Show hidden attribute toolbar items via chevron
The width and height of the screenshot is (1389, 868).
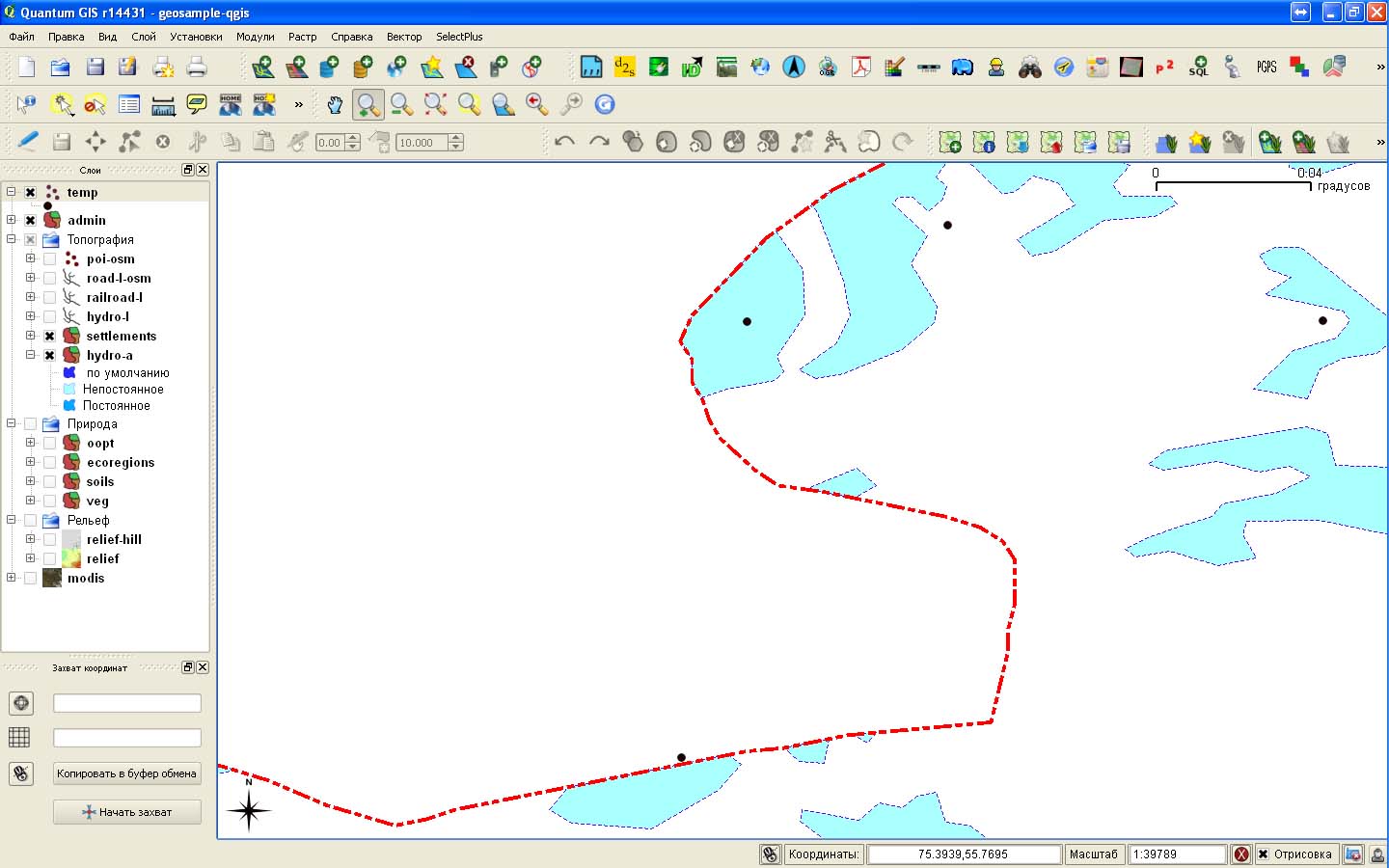click(x=298, y=104)
